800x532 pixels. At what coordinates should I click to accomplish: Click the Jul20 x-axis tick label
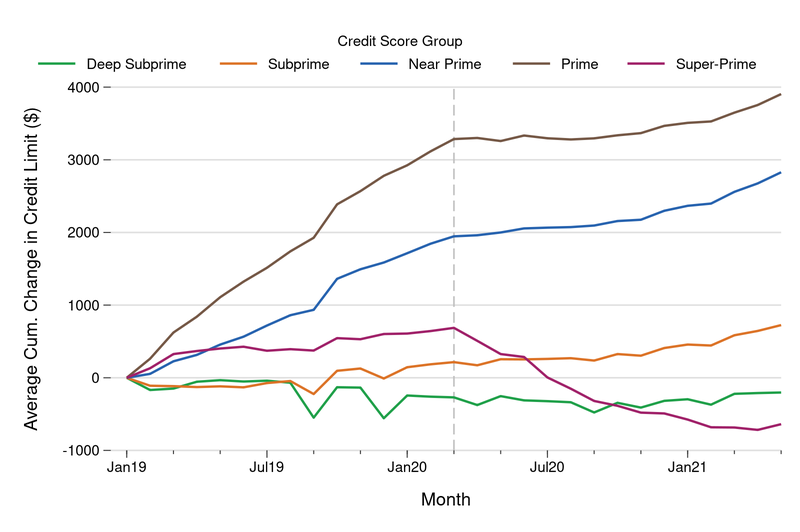tap(547, 466)
